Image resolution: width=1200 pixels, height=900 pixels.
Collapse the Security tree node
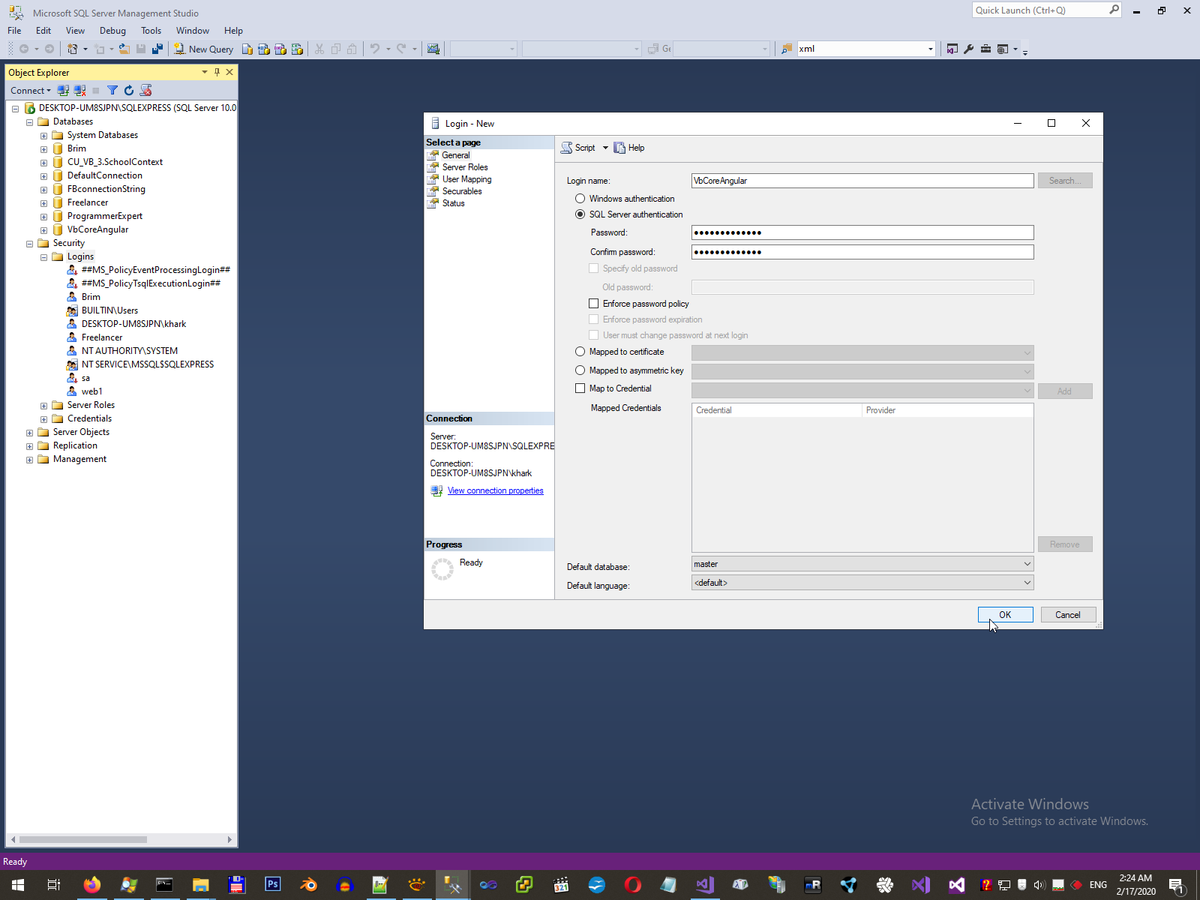tap(29, 243)
